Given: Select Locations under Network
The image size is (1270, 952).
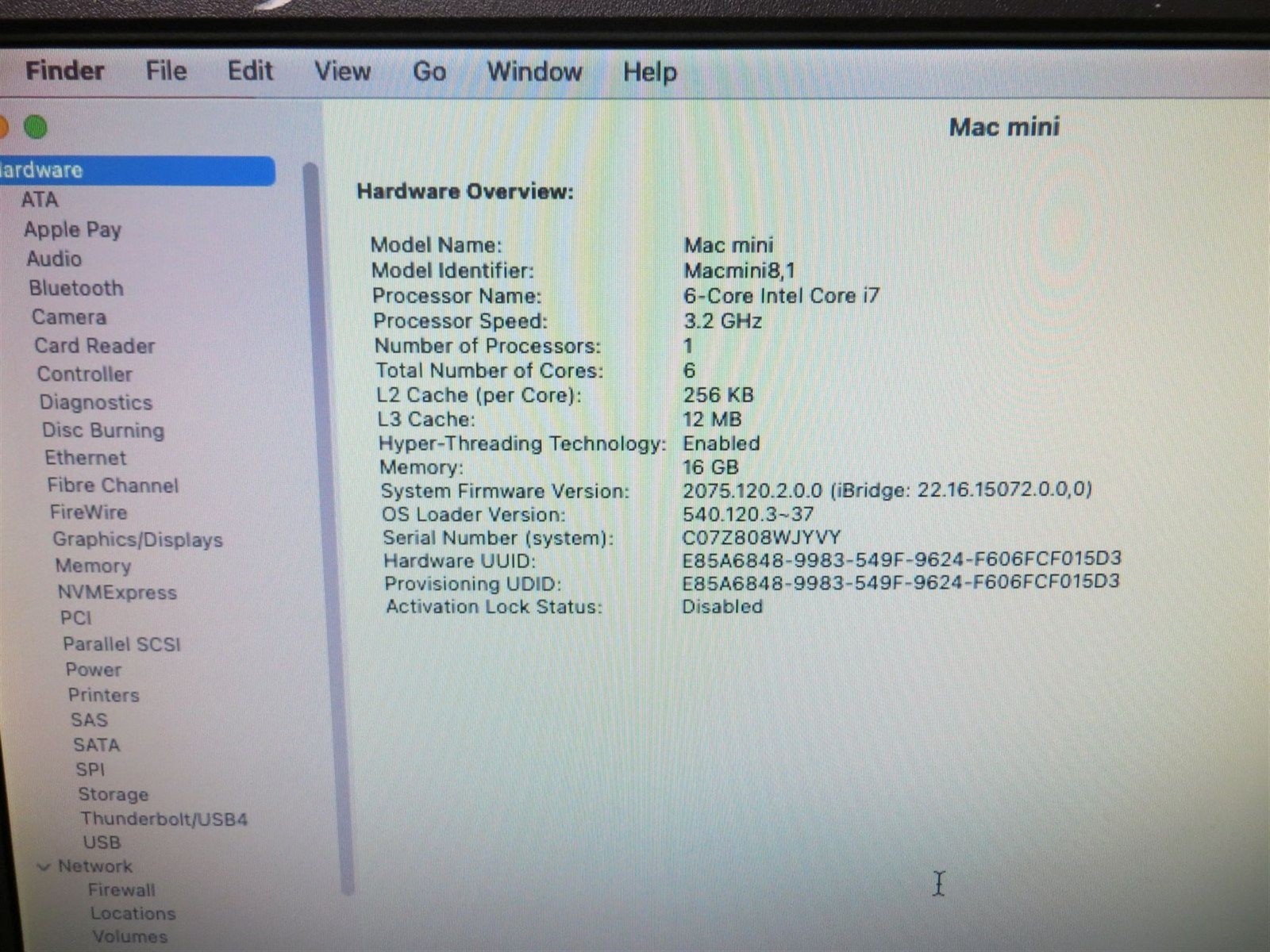Looking at the screenshot, I should (x=133, y=913).
